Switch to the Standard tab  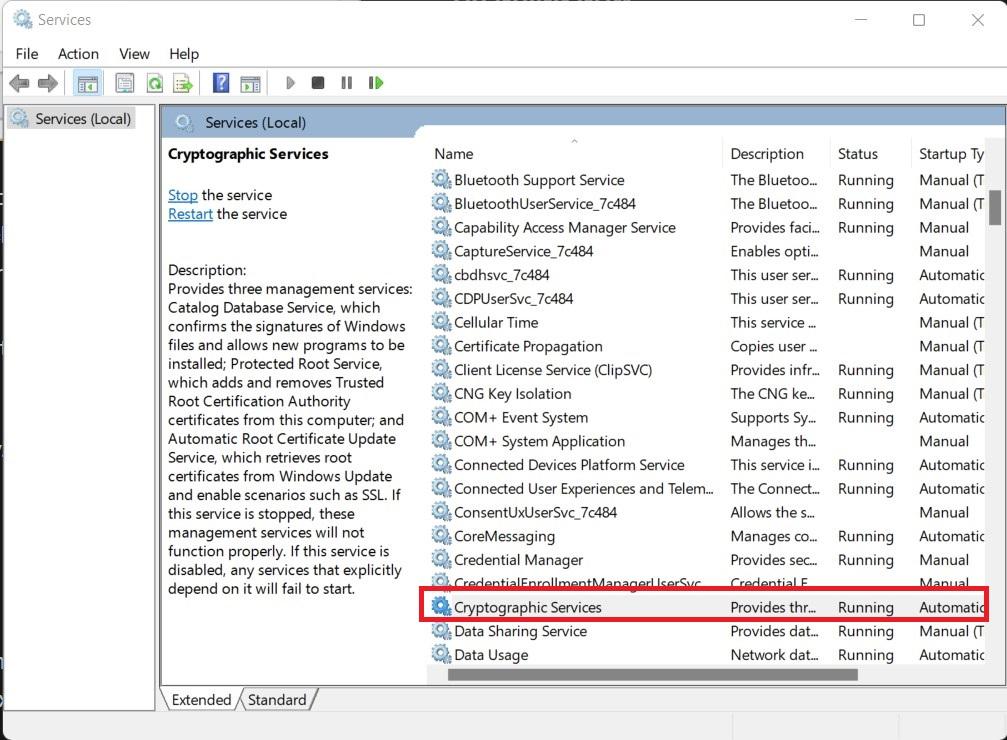[277, 700]
